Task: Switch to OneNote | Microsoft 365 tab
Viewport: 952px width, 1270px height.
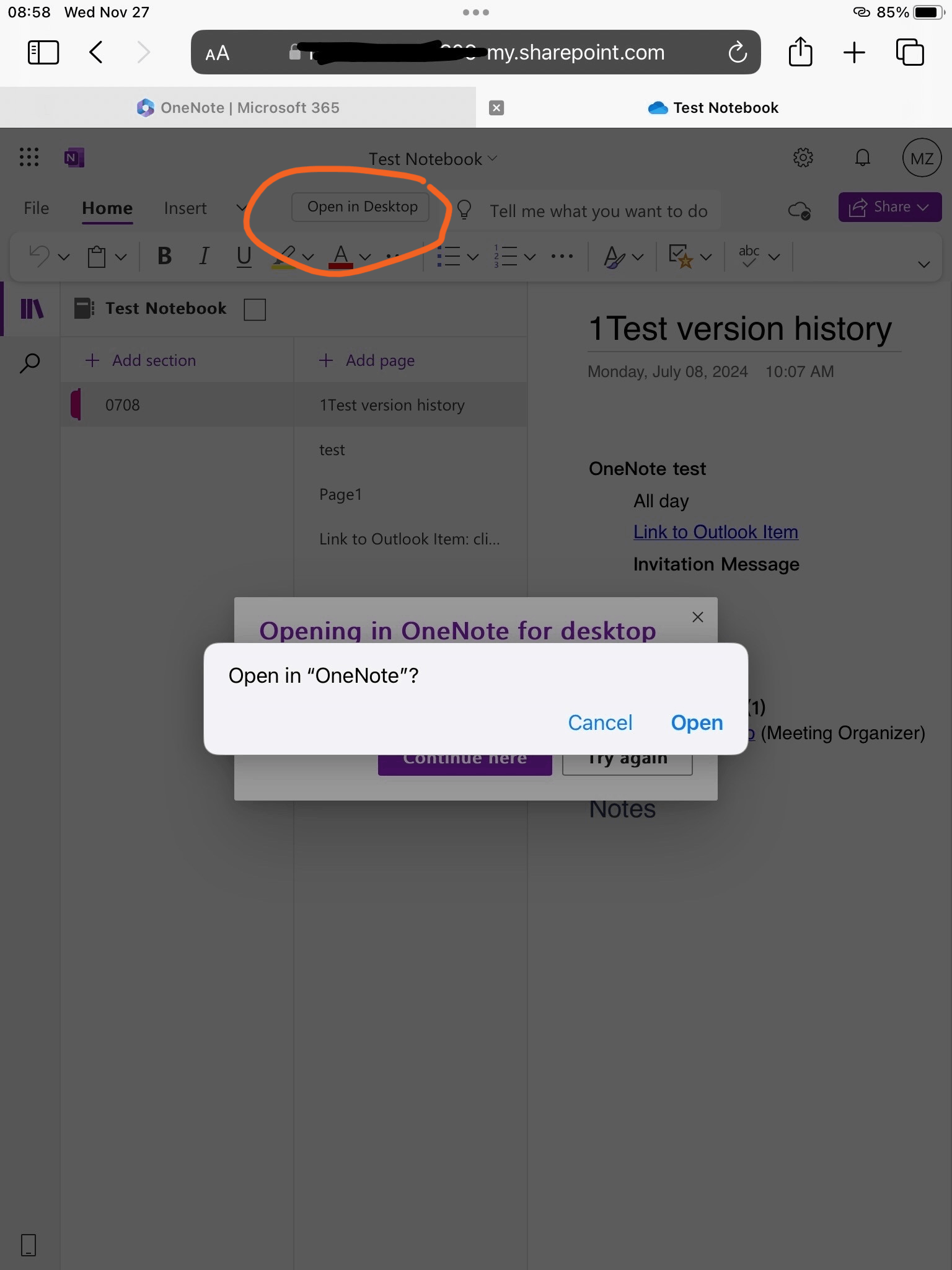Action: (238, 107)
